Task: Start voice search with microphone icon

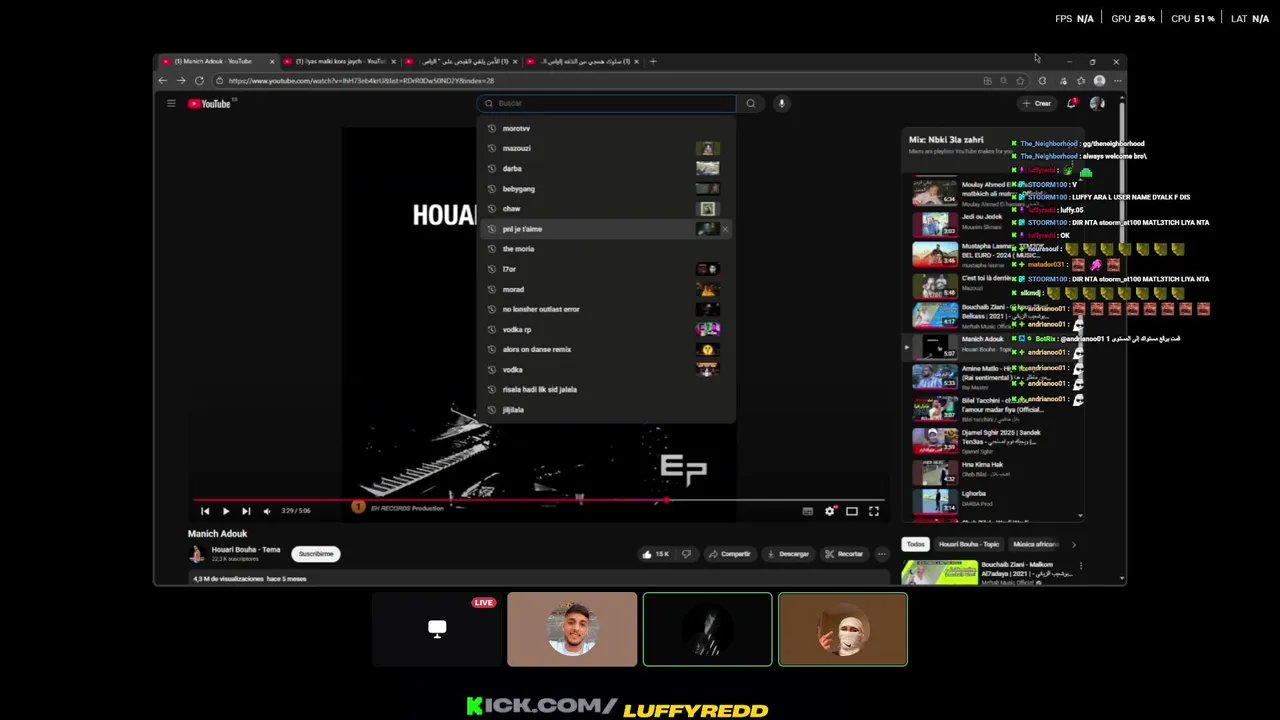Action: [782, 103]
